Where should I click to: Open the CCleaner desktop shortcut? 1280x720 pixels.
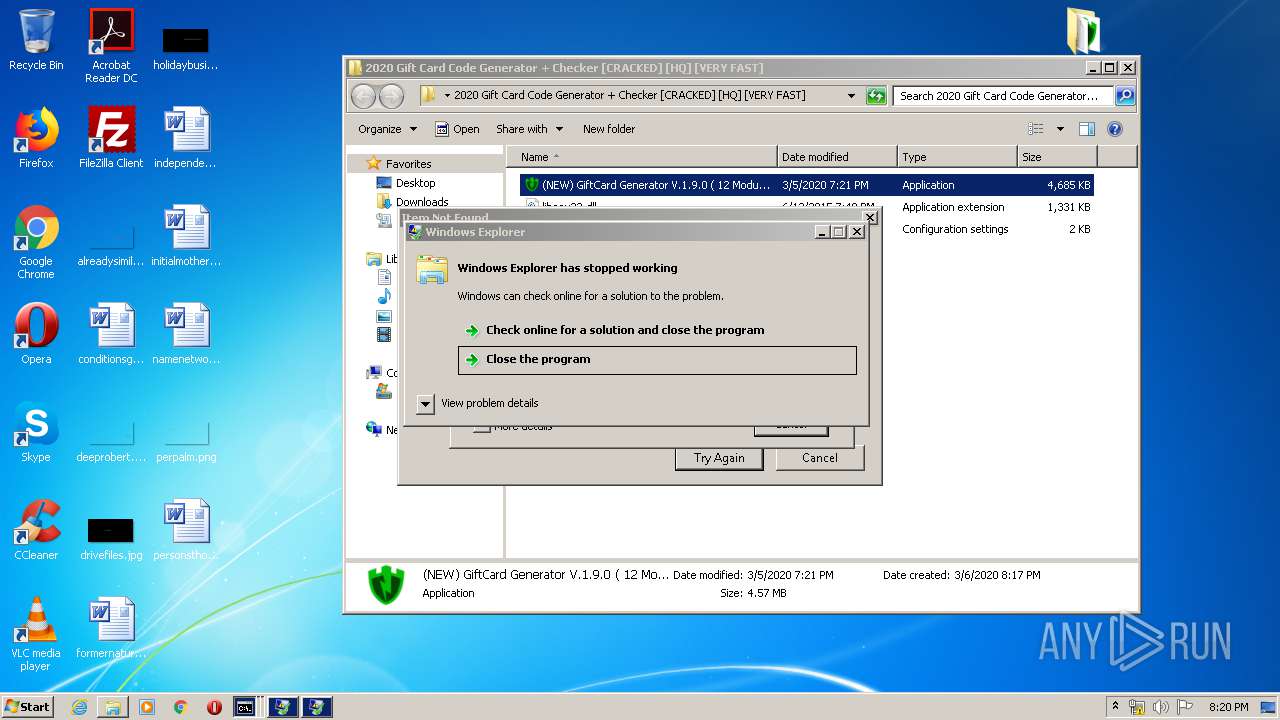tap(36, 530)
